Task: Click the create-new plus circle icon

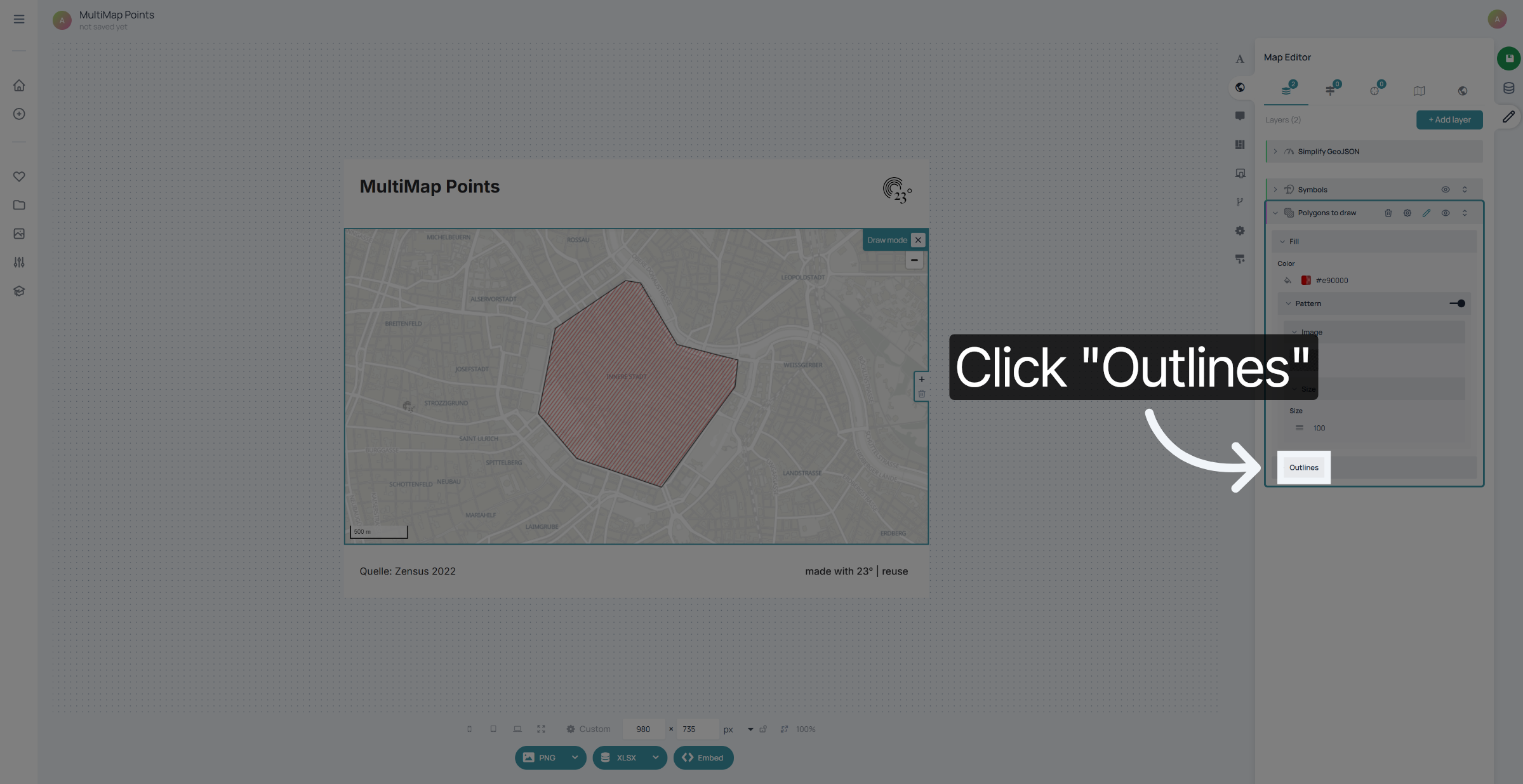Action: click(x=19, y=114)
